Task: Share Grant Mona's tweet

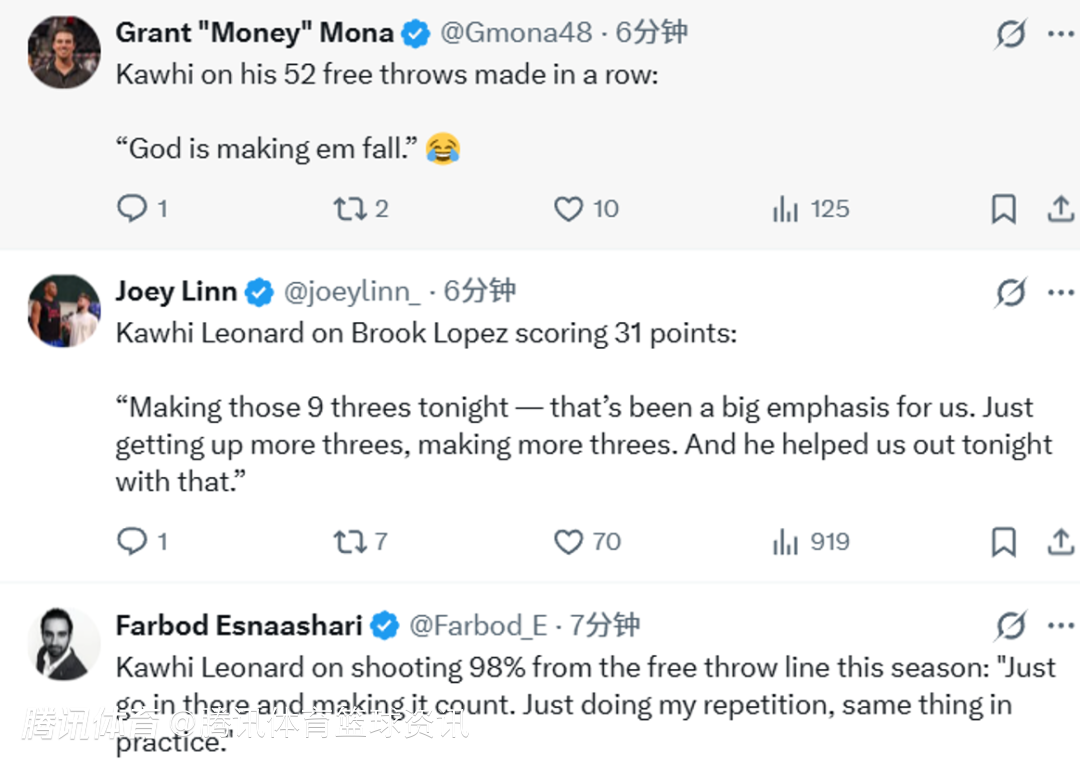Action: (1060, 208)
